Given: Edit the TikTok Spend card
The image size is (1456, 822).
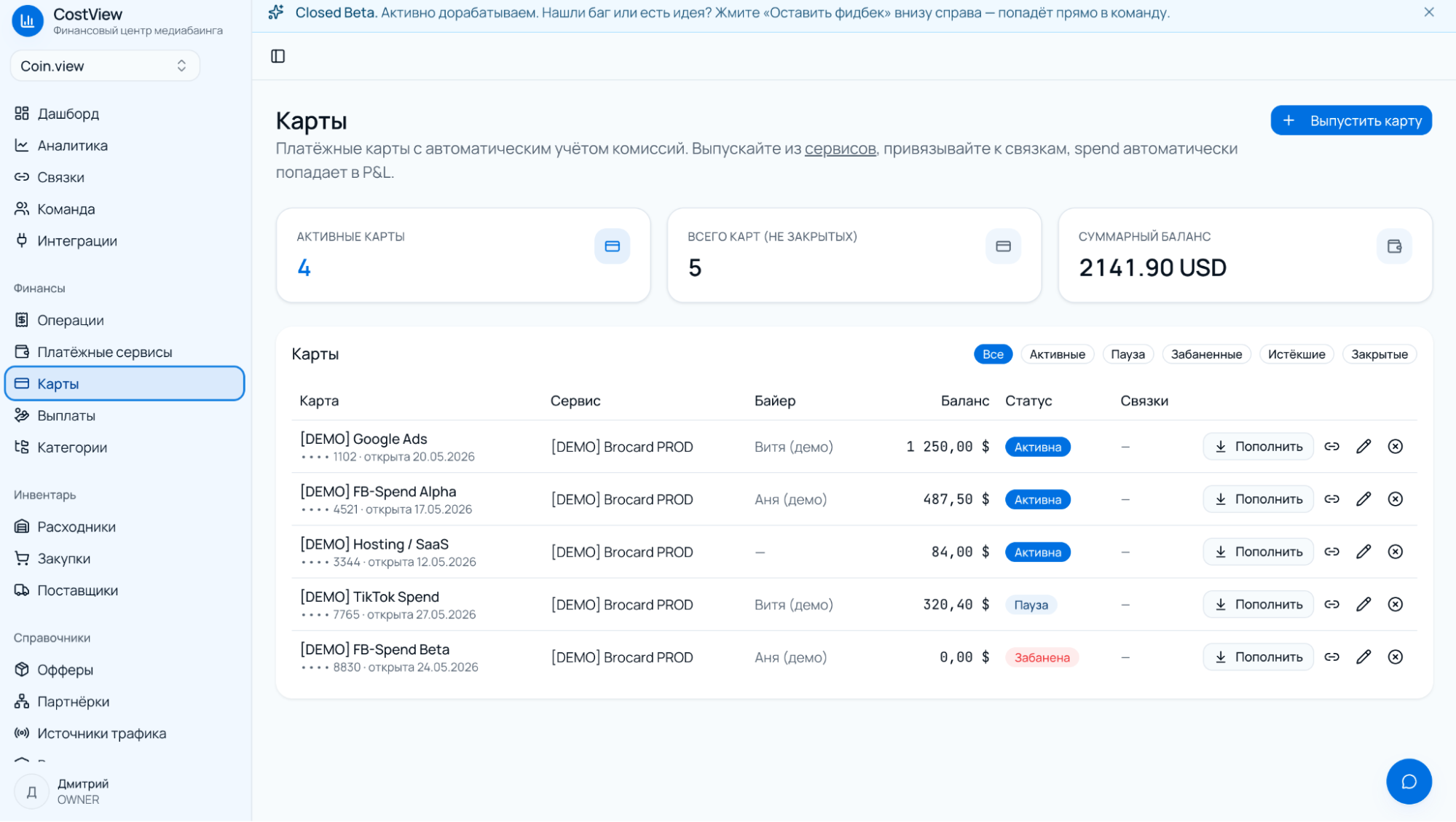Looking at the screenshot, I should (1363, 604).
